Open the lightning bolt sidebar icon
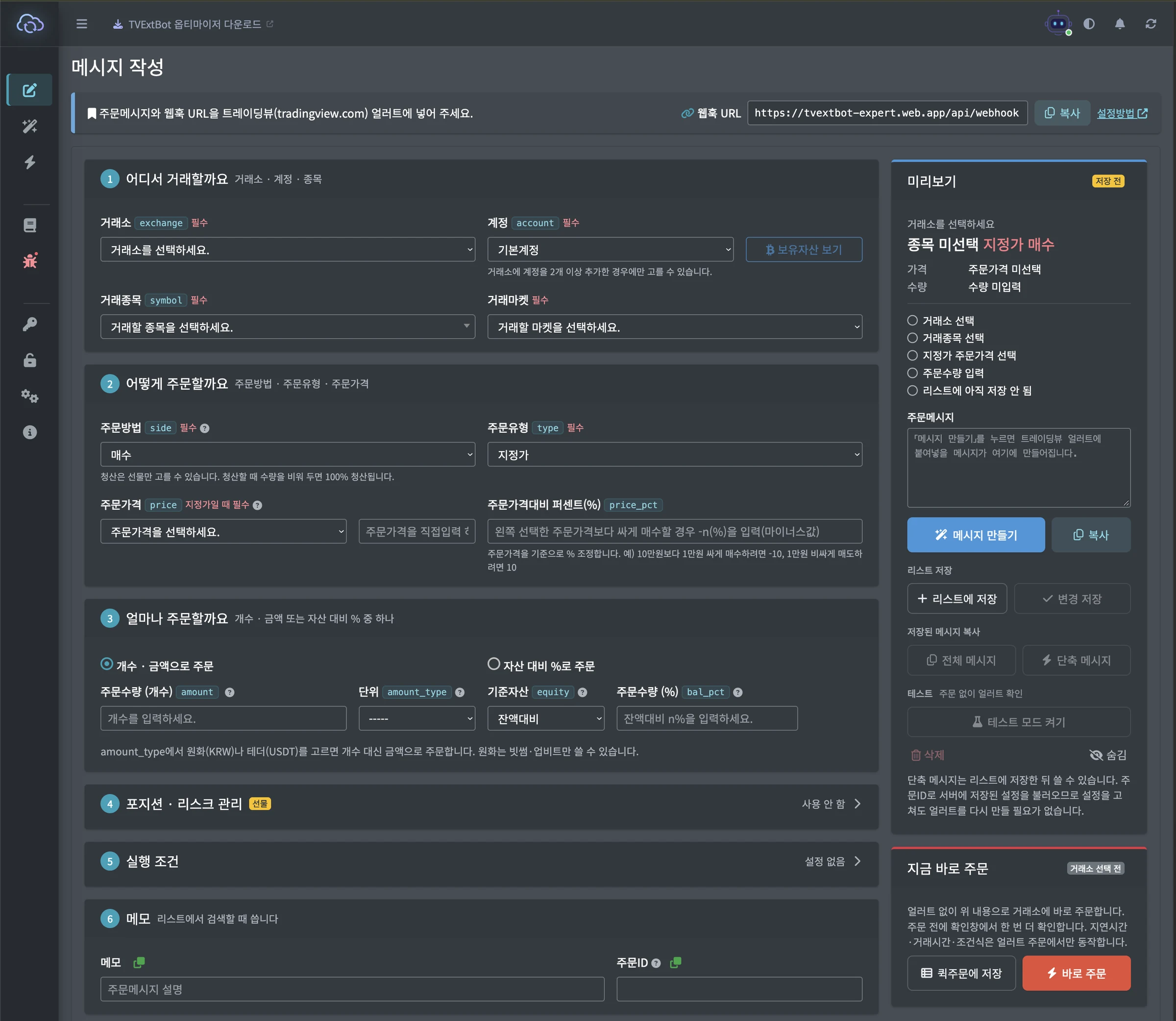The width and height of the screenshot is (1176, 1021). pyautogui.click(x=29, y=162)
